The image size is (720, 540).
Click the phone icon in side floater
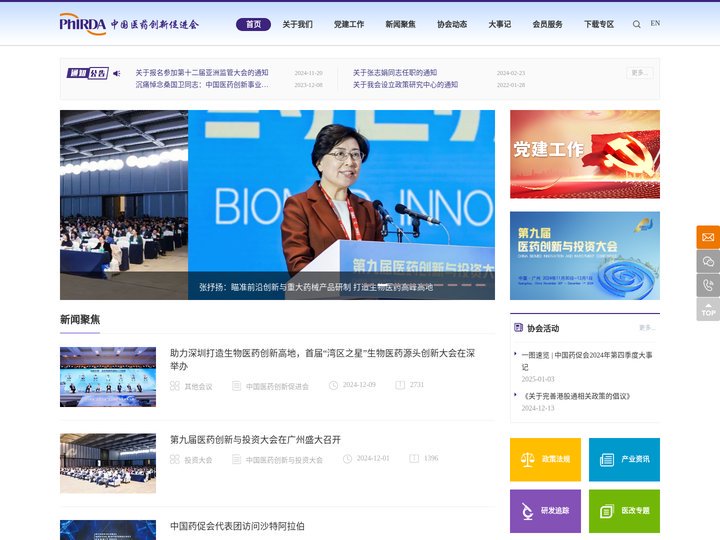(708, 285)
